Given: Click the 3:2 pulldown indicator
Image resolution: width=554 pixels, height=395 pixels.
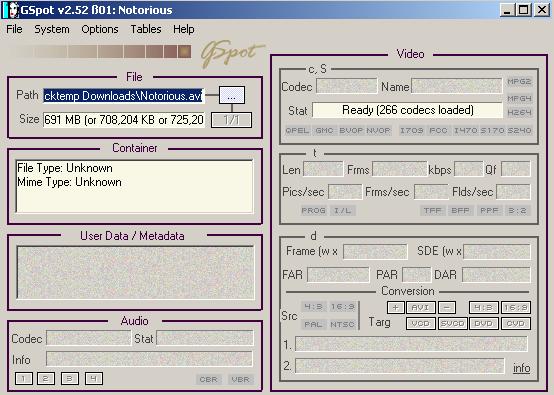Looking at the screenshot, I should point(517,211).
